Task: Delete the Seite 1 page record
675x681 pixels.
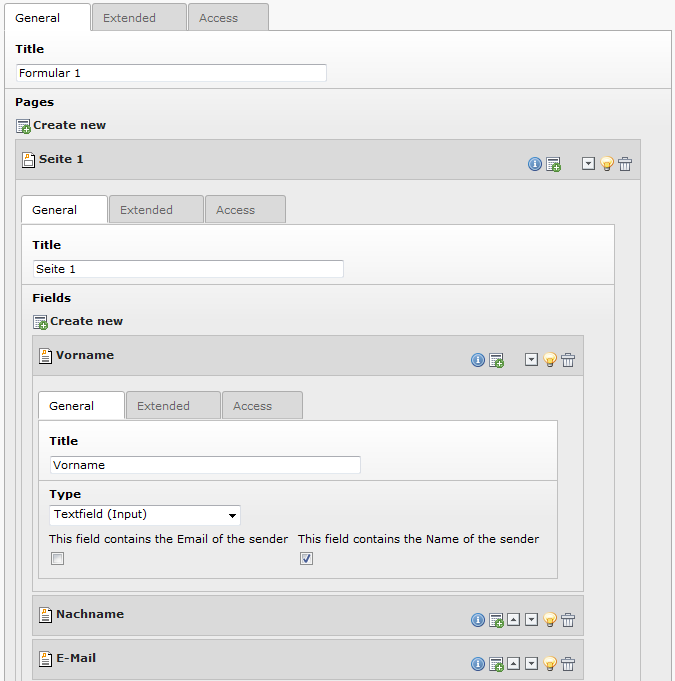Action: tap(625, 164)
